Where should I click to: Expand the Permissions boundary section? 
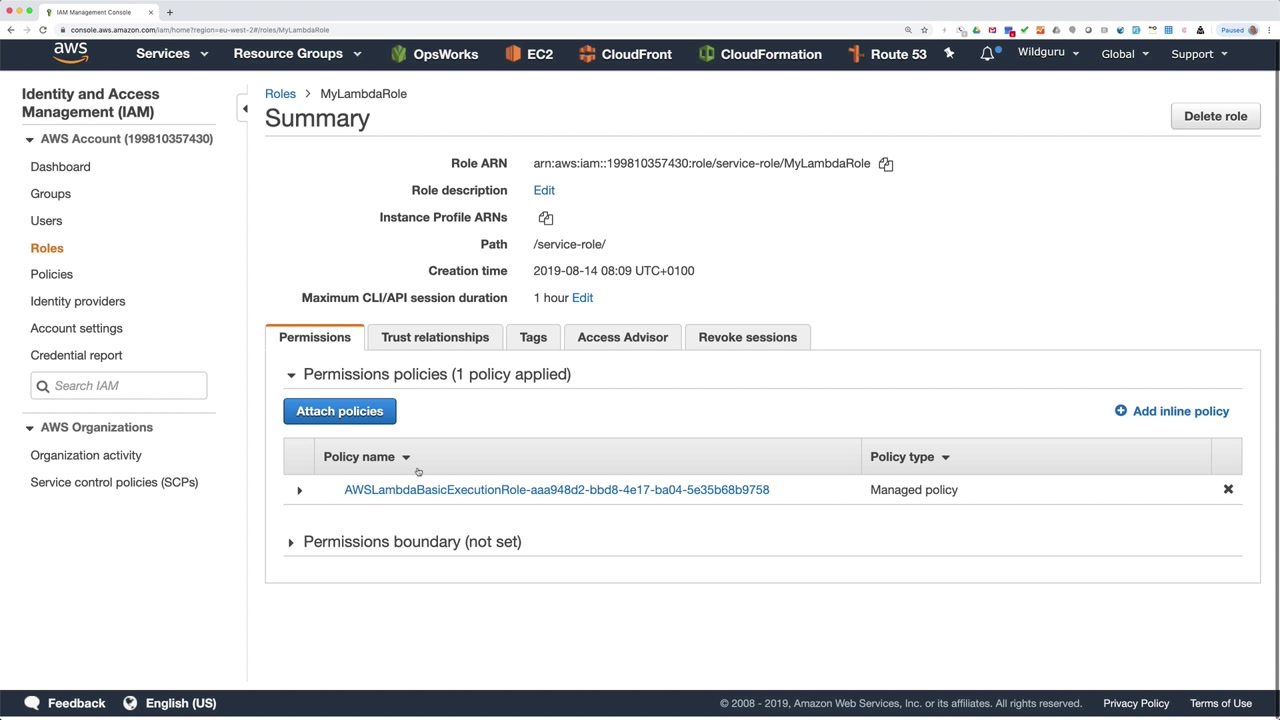(291, 542)
